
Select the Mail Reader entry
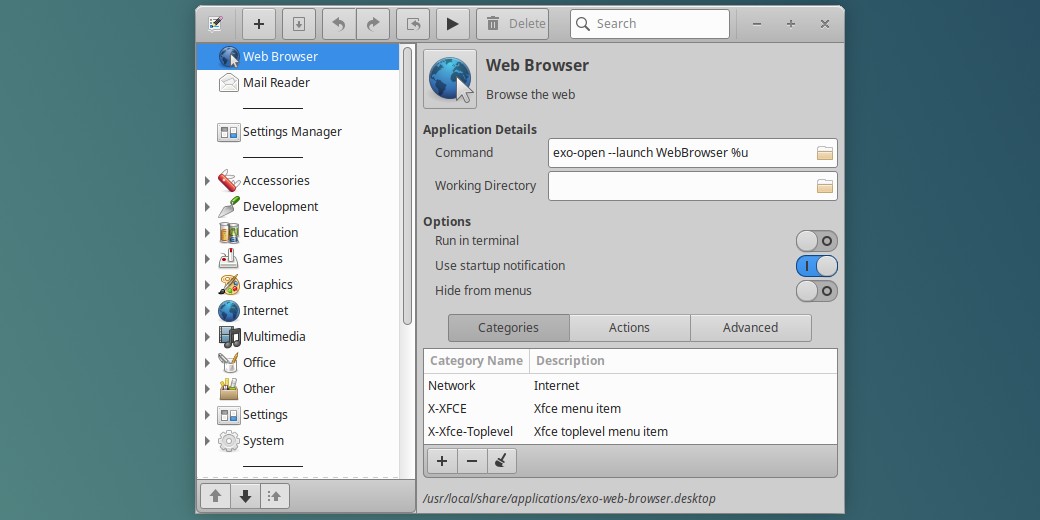(x=298, y=82)
